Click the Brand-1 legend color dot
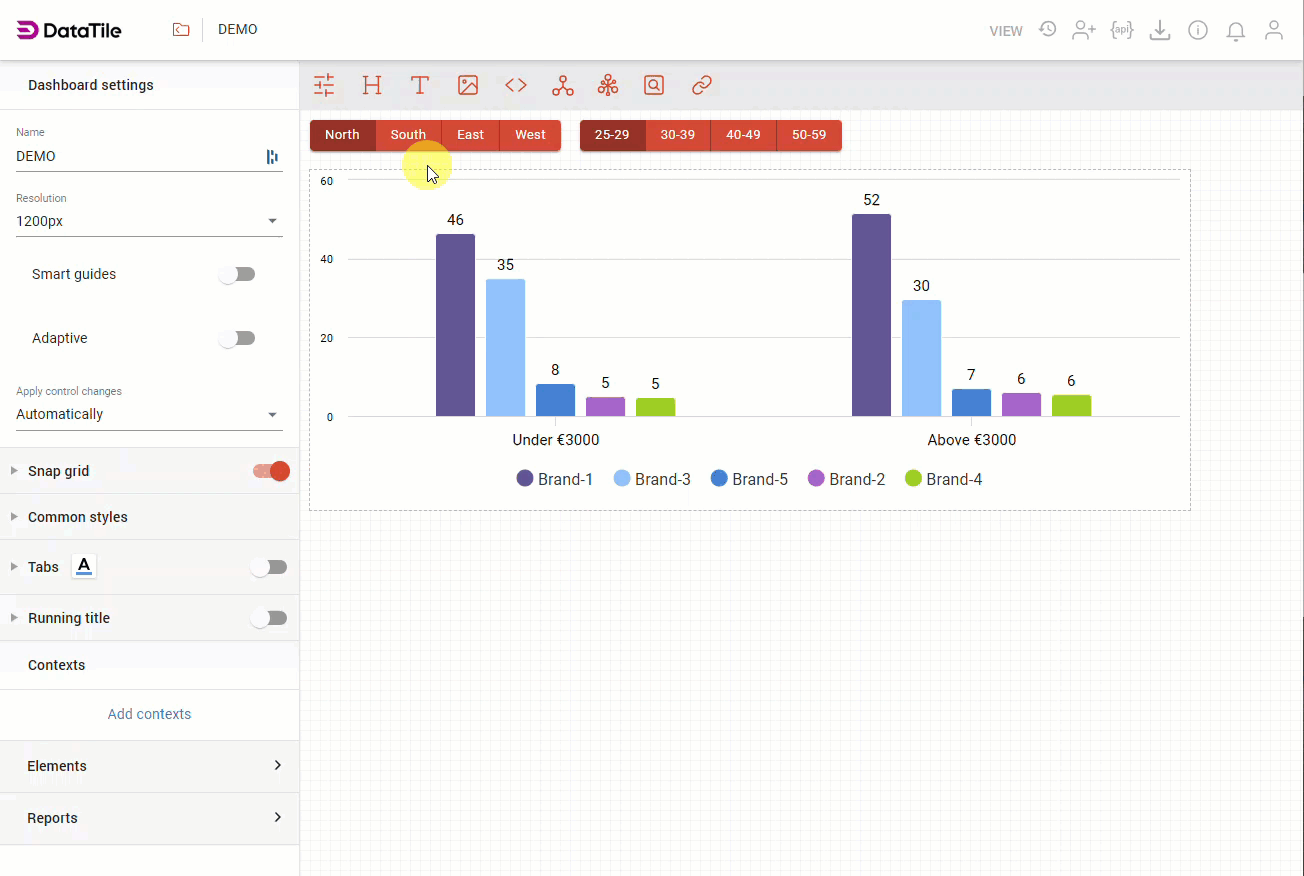The height and width of the screenshot is (876, 1304). [x=525, y=479]
